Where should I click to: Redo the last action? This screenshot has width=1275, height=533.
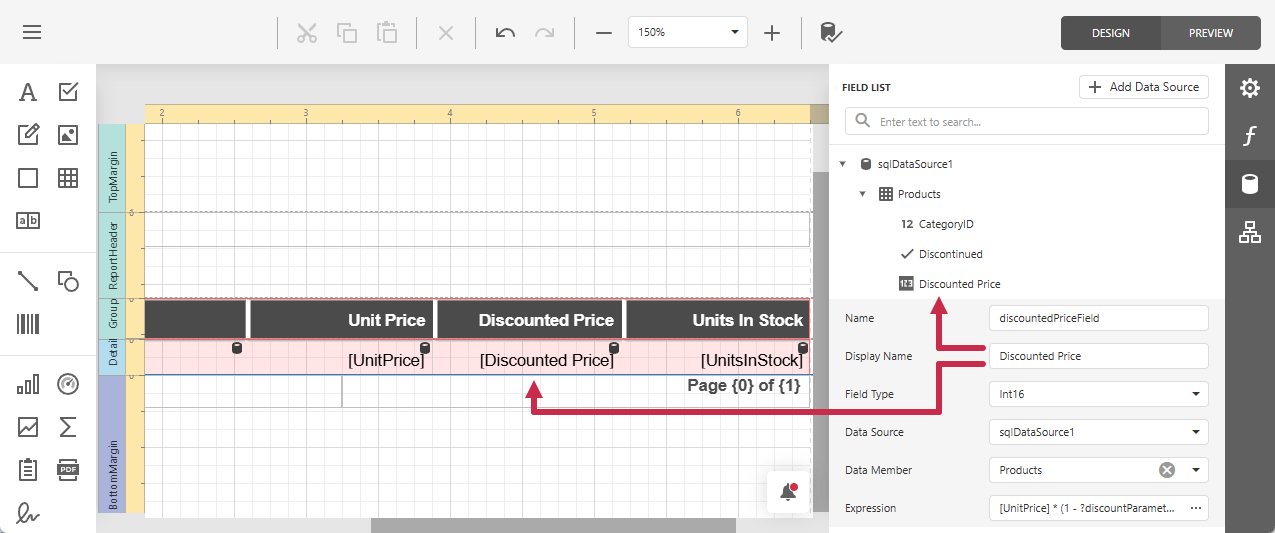click(544, 32)
